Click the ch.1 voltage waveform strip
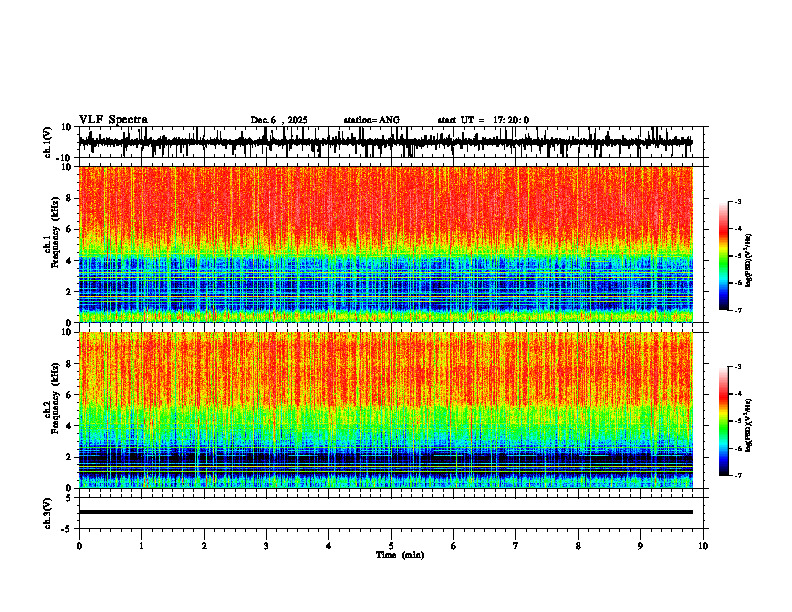 pyautogui.click(x=385, y=142)
